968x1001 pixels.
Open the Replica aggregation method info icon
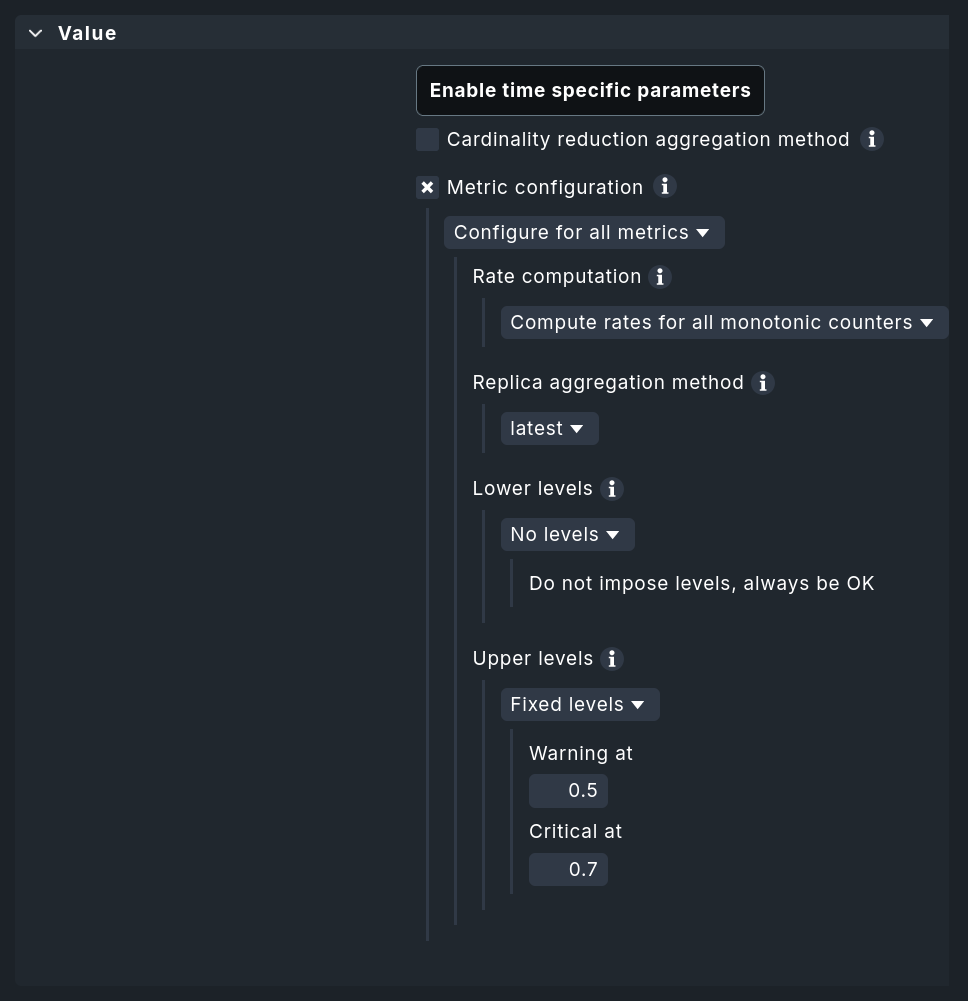point(763,383)
